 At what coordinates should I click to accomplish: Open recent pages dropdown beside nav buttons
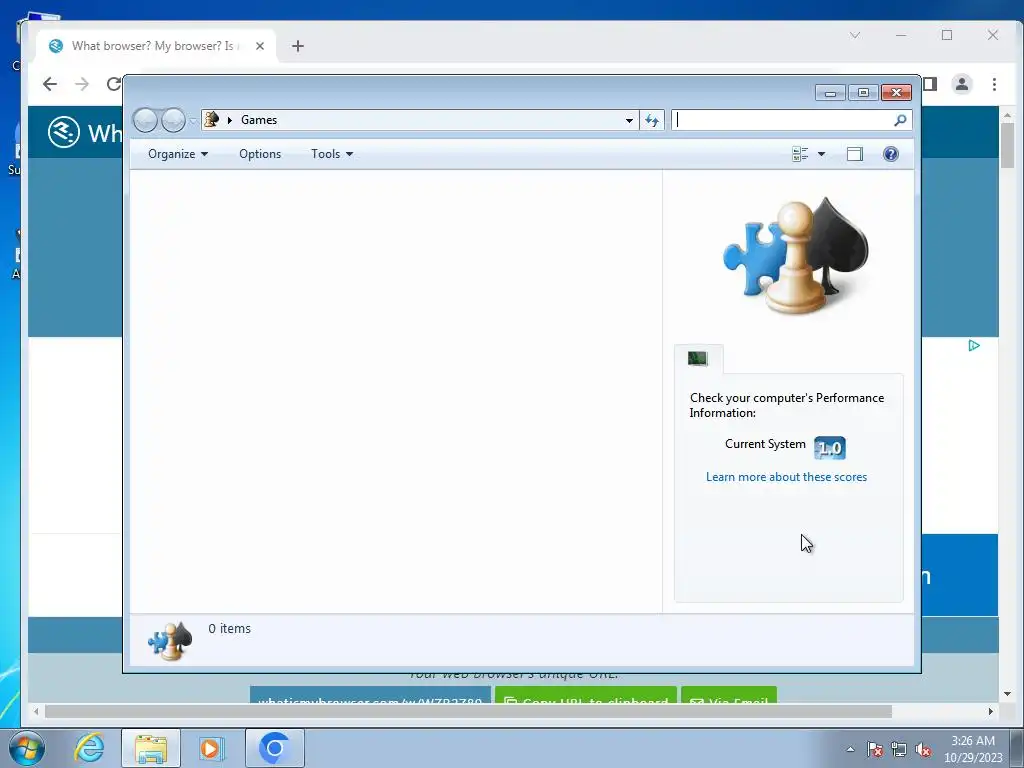(193, 121)
